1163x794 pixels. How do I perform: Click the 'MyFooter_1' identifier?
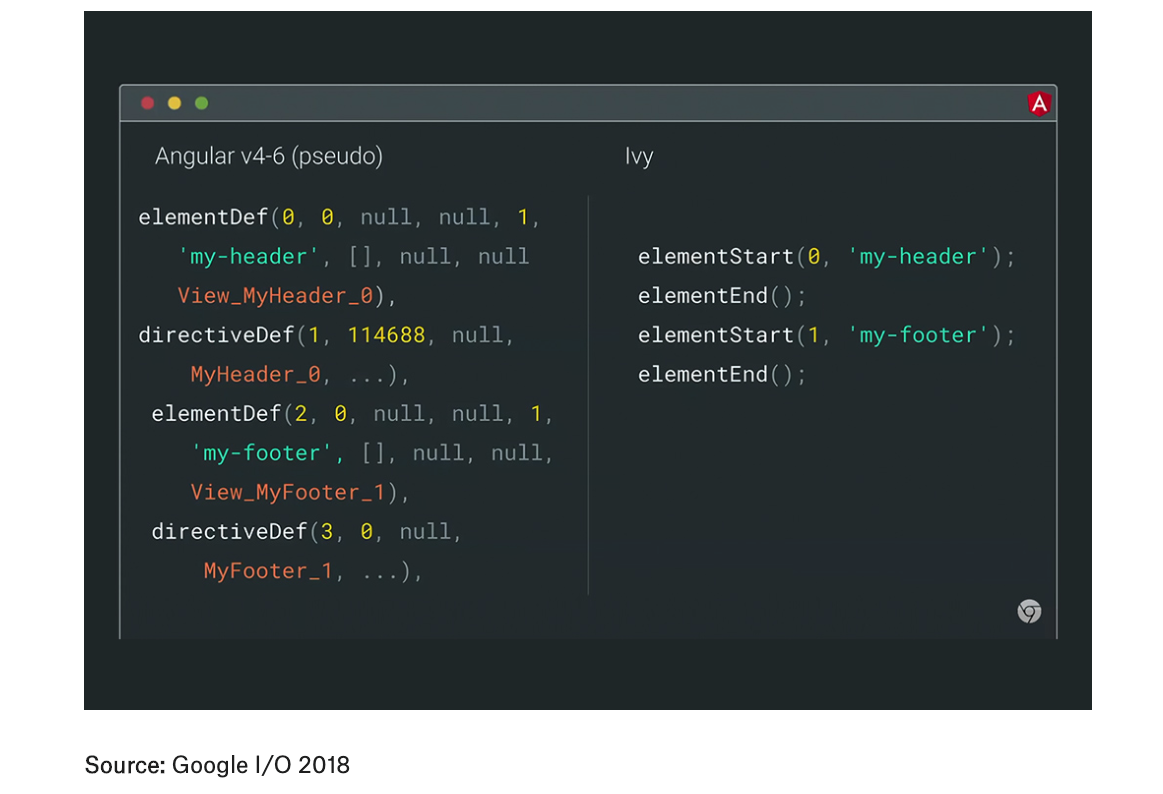coord(268,571)
